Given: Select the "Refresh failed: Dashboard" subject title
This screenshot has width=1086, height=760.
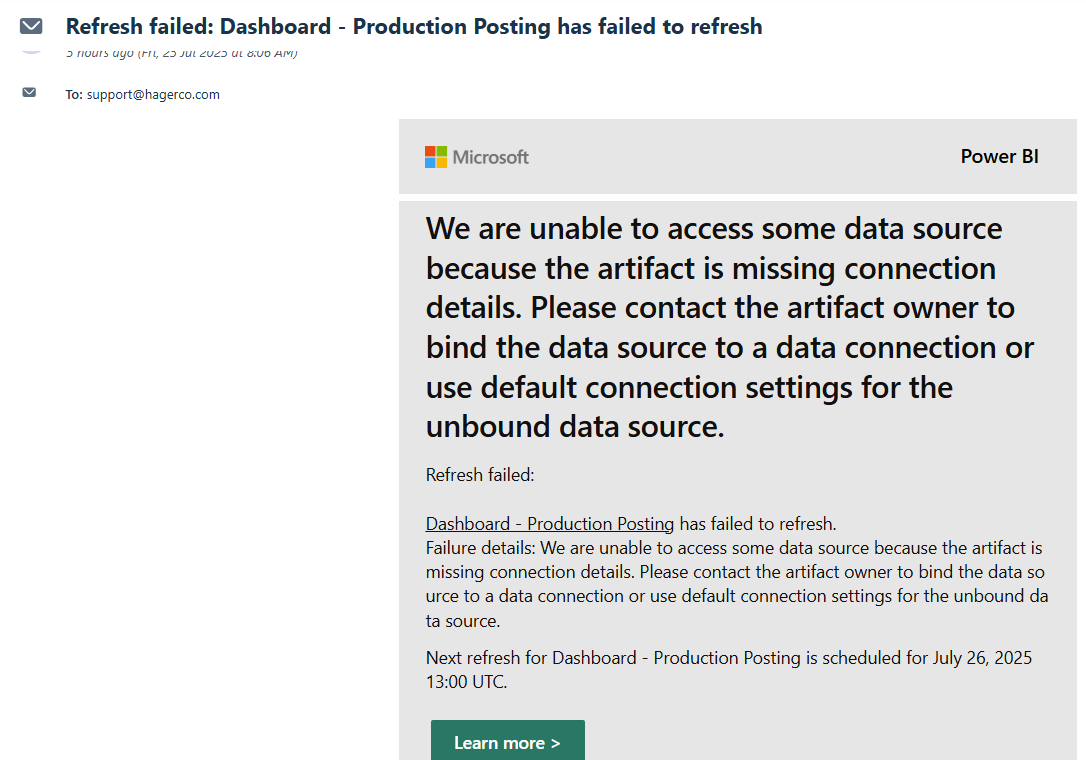Looking at the screenshot, I should [x=414, y=26].
